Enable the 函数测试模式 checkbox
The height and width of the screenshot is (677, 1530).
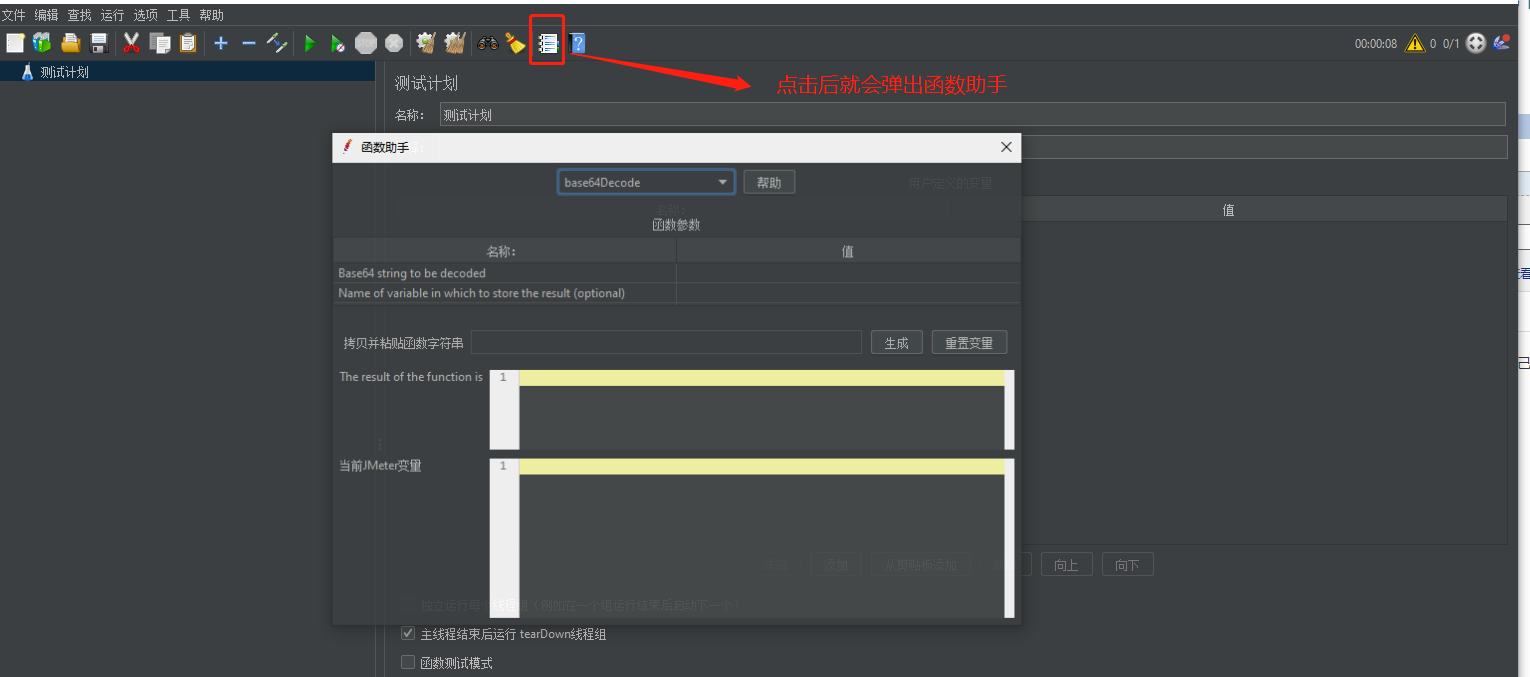(x=408, y=662)
